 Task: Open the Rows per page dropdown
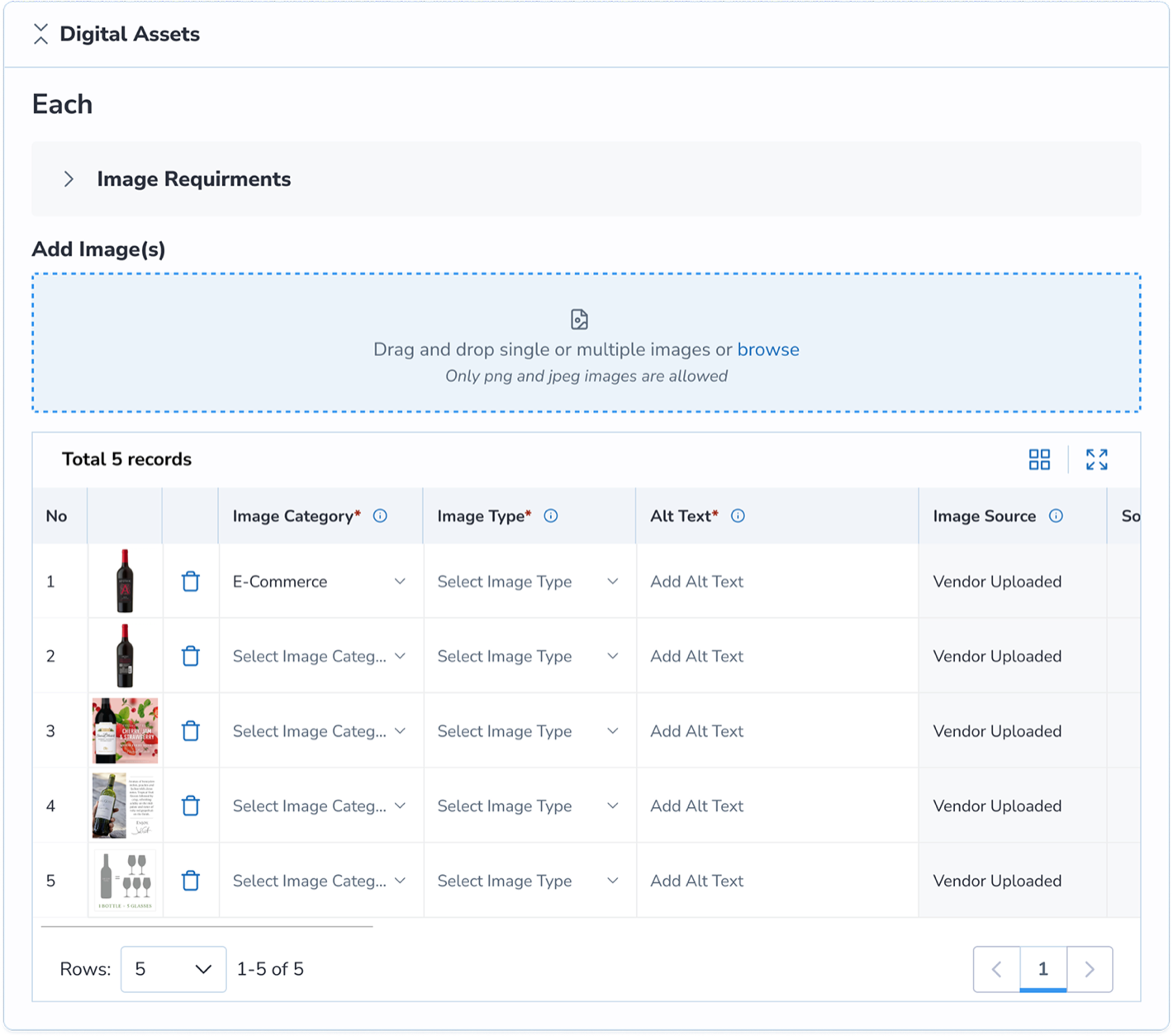point(173,969)
